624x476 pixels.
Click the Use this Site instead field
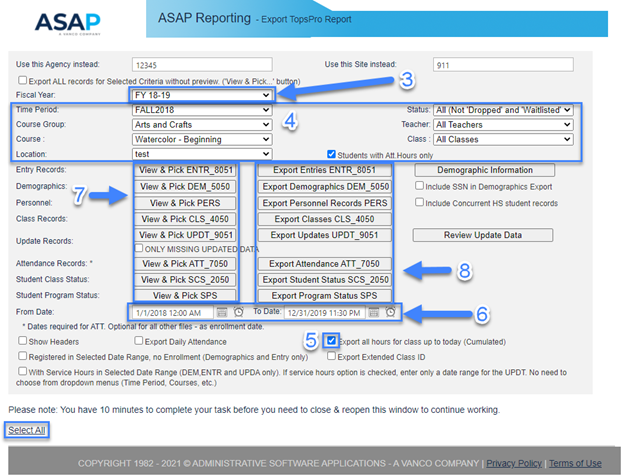pos(503,65)
